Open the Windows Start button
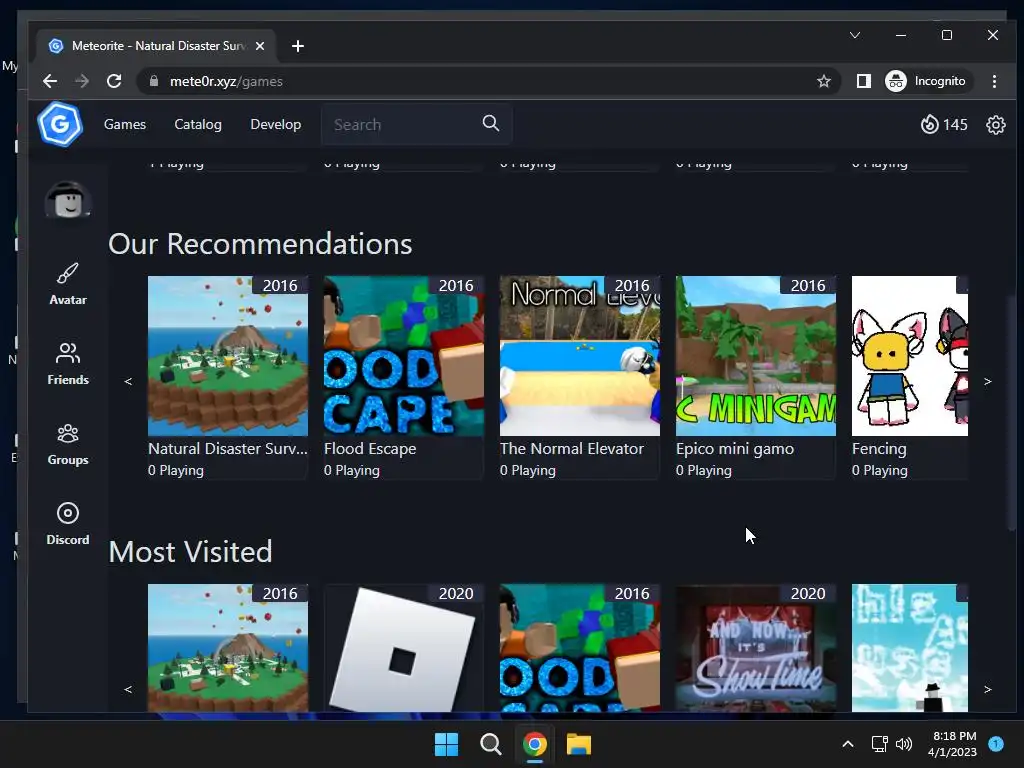Viewport: 1024px width, 768px height. 447,744
